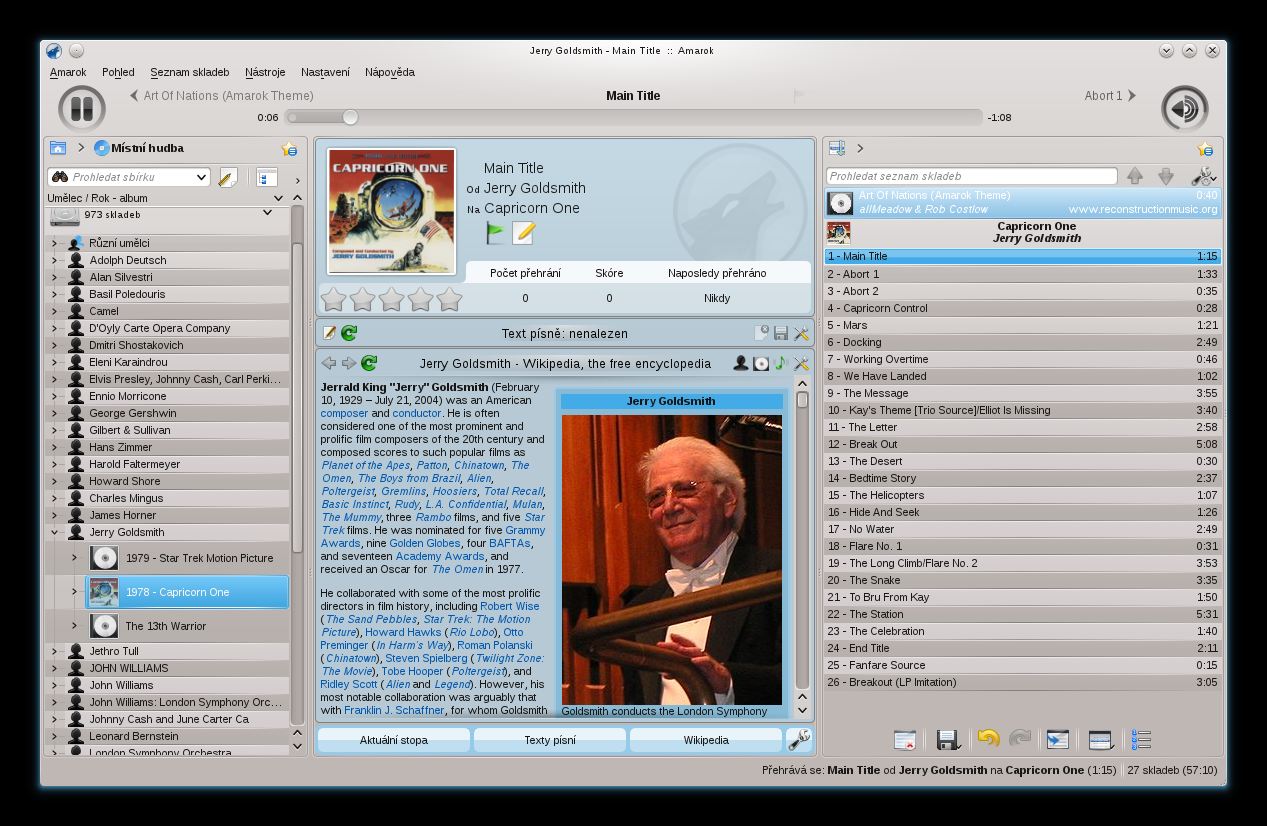Open playlist bookmarks star icon

click(1205, 149)
